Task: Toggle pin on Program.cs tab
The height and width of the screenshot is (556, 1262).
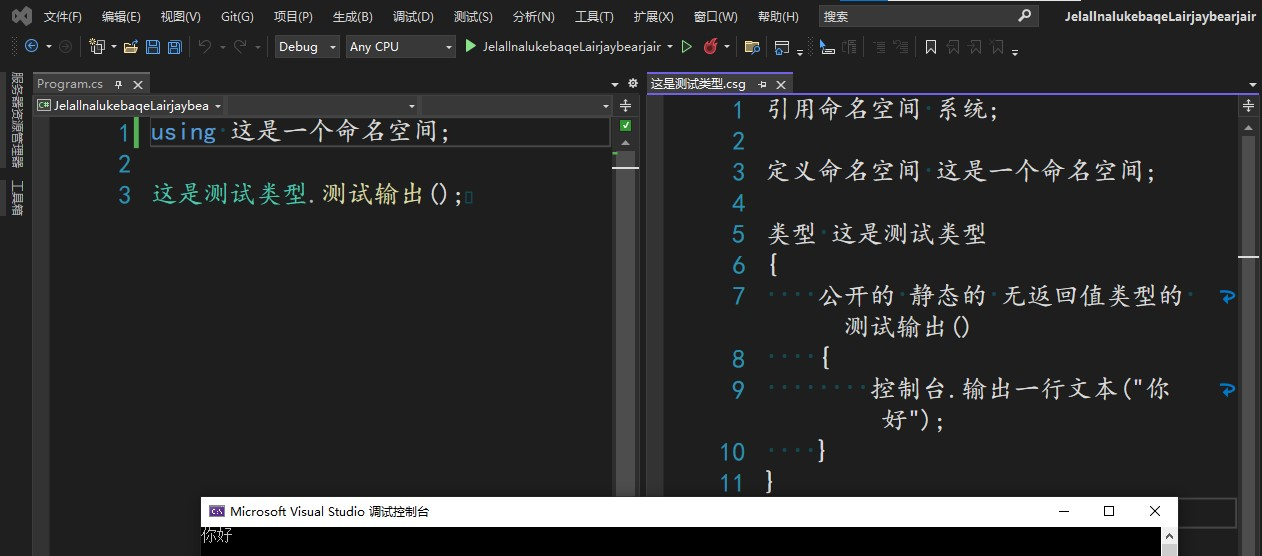Action: tap(118, 85)
